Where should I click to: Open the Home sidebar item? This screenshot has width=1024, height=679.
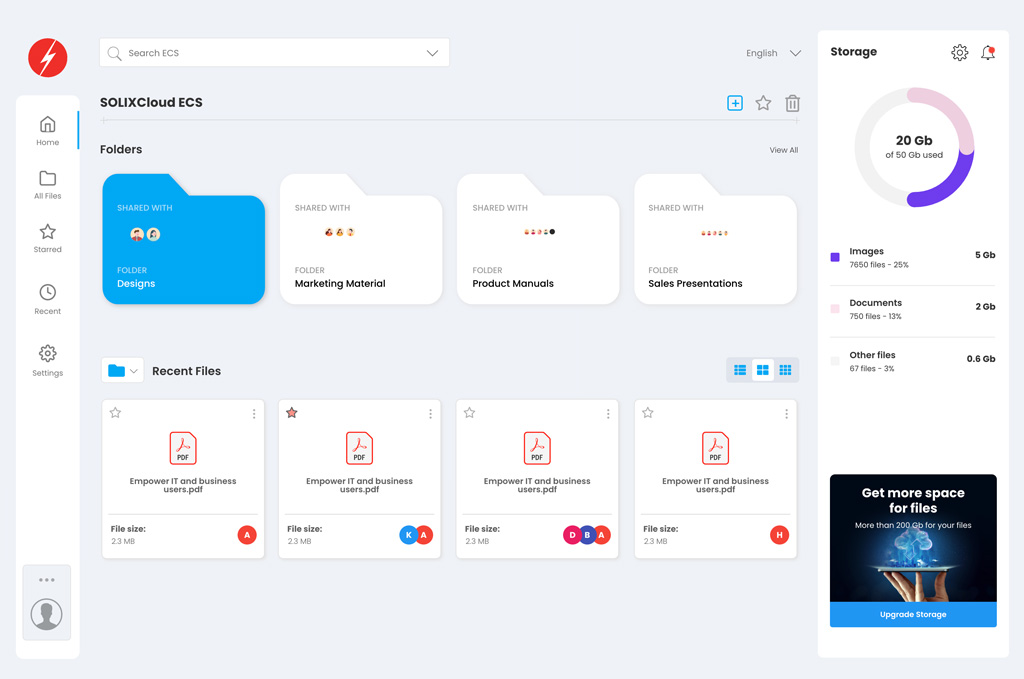[48, 131]
